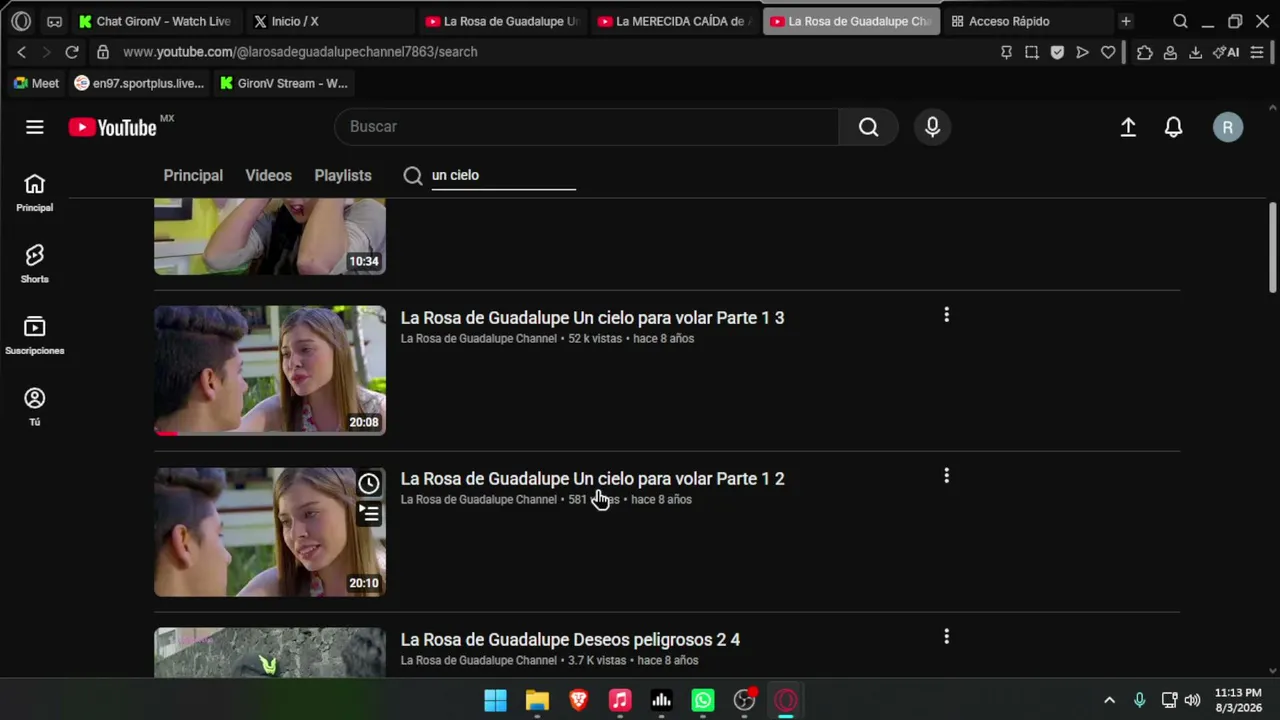Open YouTube notifications bell
1280x720 pixels.
1173,127
